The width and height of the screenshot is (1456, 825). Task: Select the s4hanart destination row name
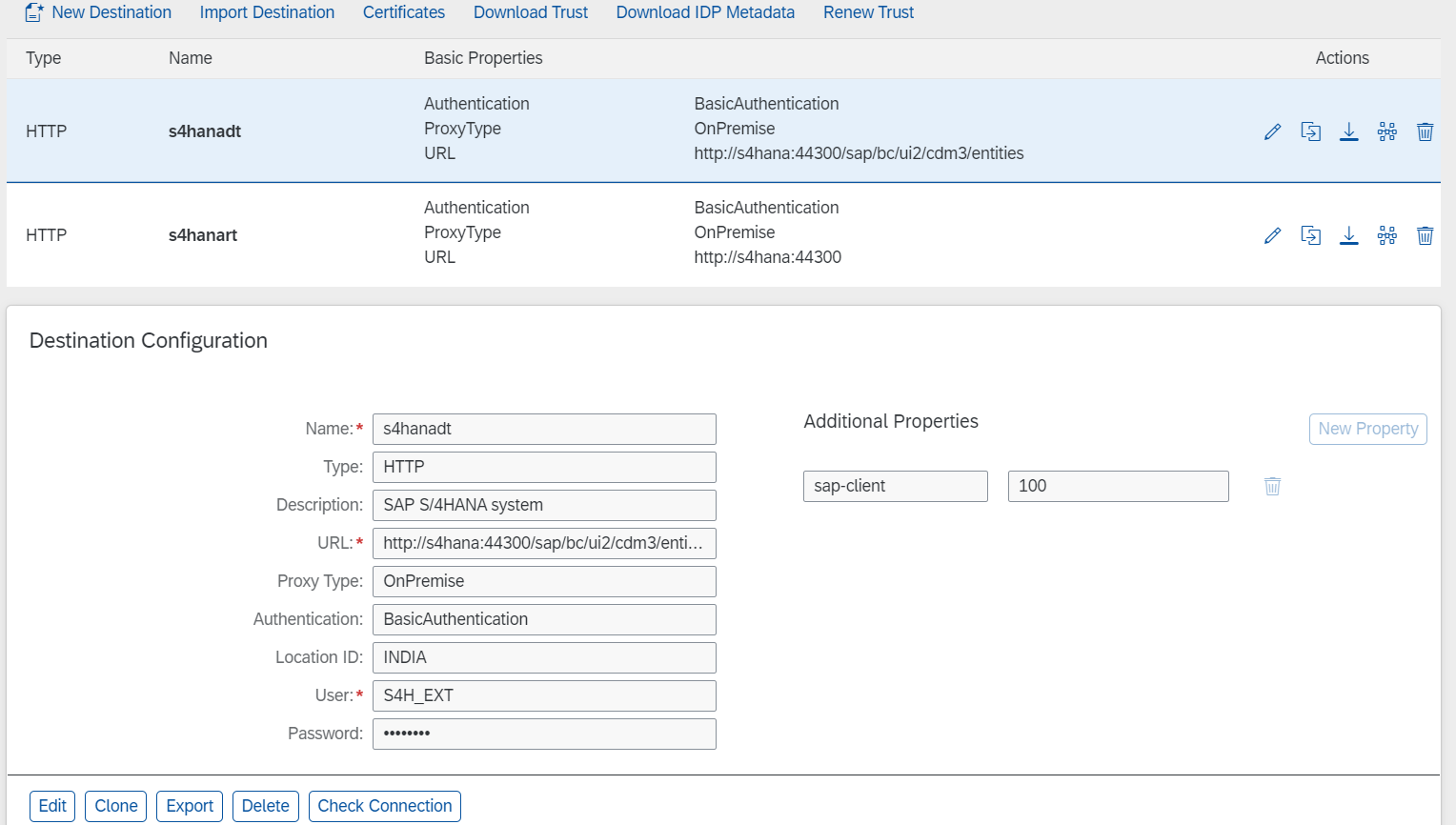(x=203, y=235)
